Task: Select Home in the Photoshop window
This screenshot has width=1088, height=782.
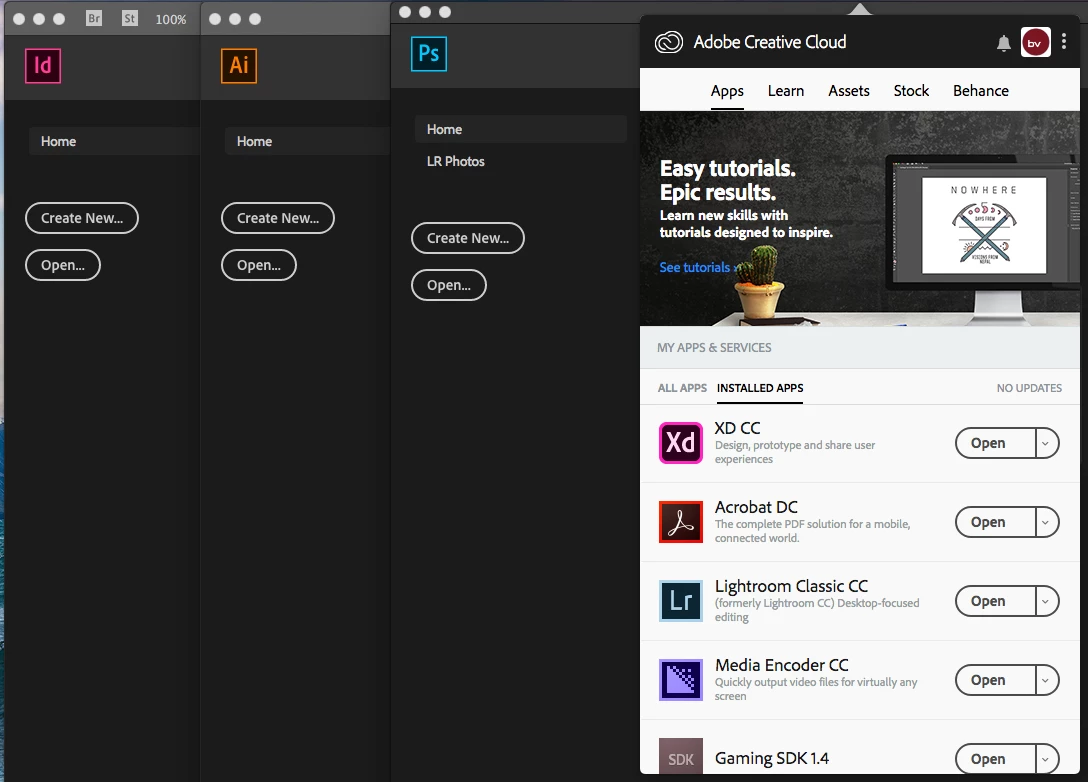Action: [x=521, y=130]
